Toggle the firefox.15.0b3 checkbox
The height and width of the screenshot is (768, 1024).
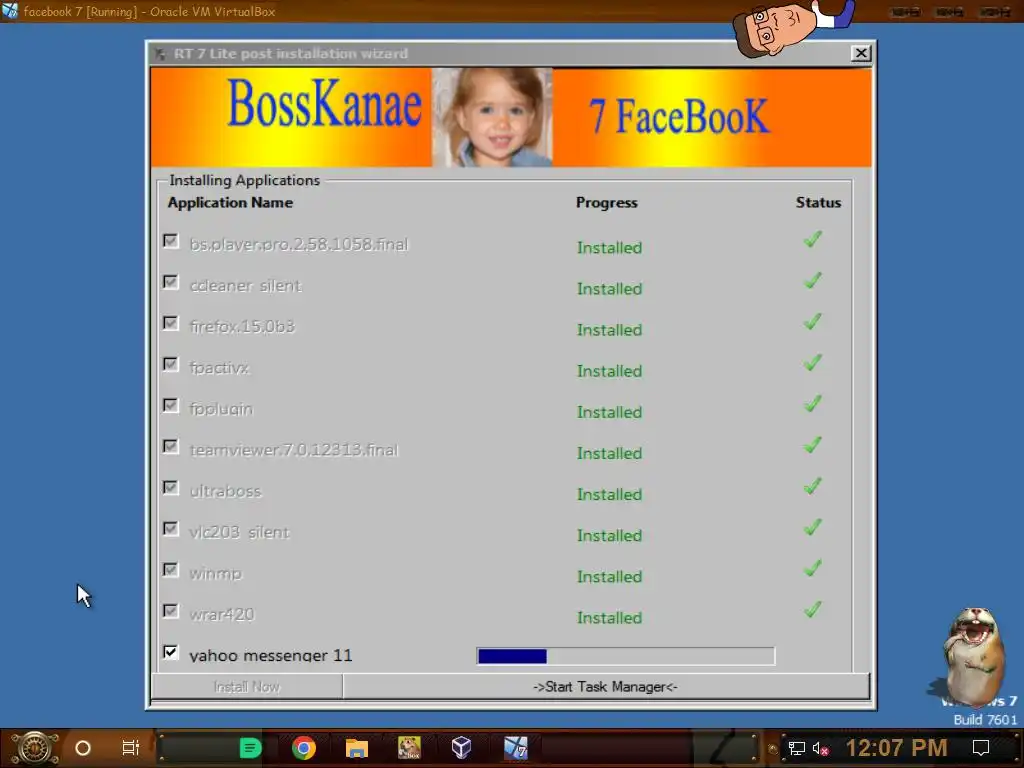pyautogui.click(x=170, y=323)
